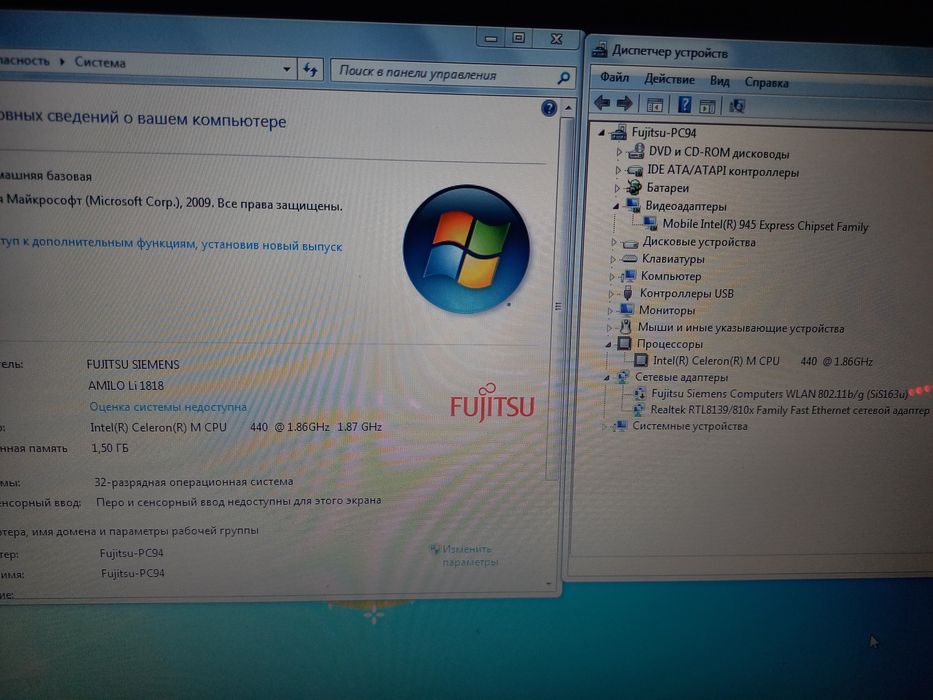Image resolution: width=933 pixels, height=700 pixels.
Task: Click the Батареи battery icon
Action: [x=634, y=188]
